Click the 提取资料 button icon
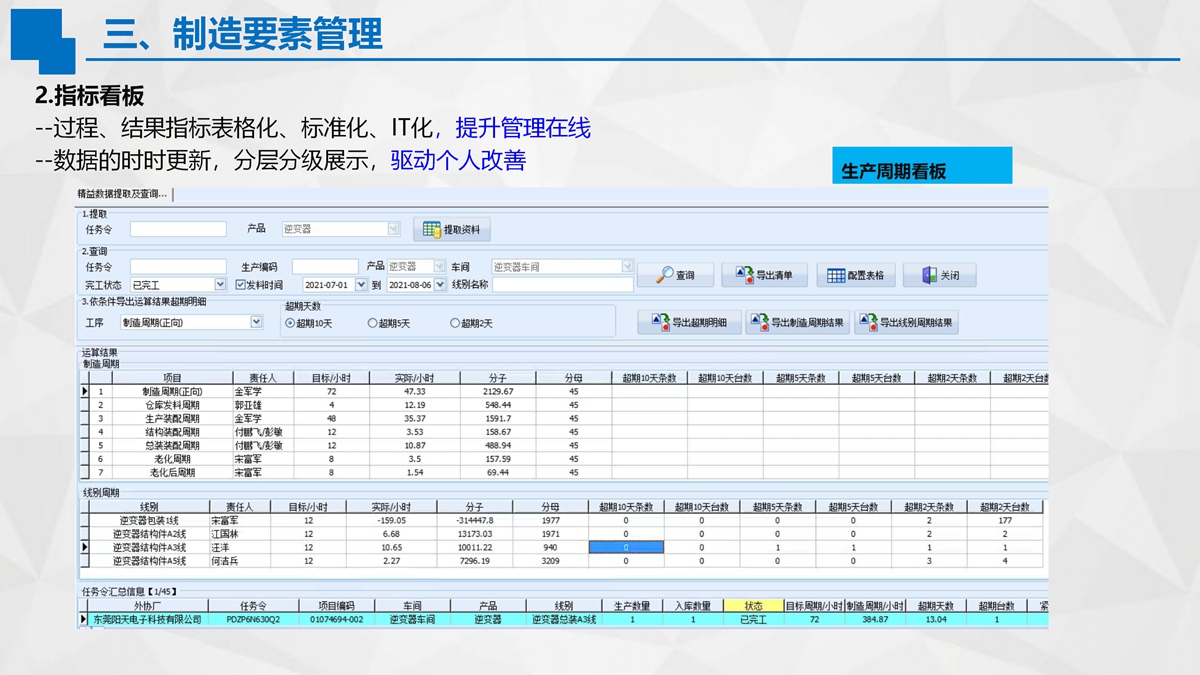This screenshot has width=1200, height=675. [432, 230]
